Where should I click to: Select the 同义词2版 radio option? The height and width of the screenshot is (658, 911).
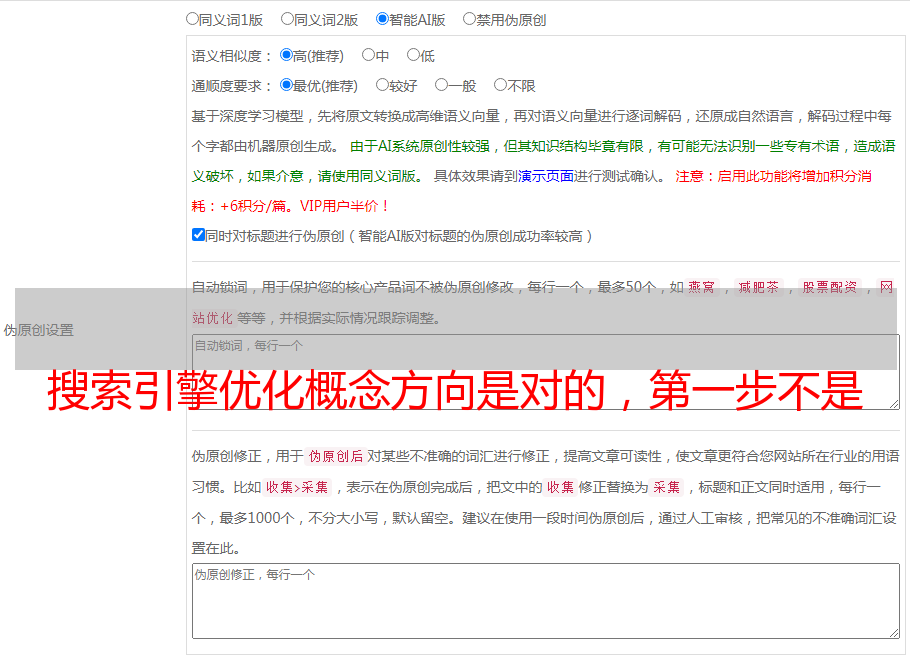coord(287,19)
